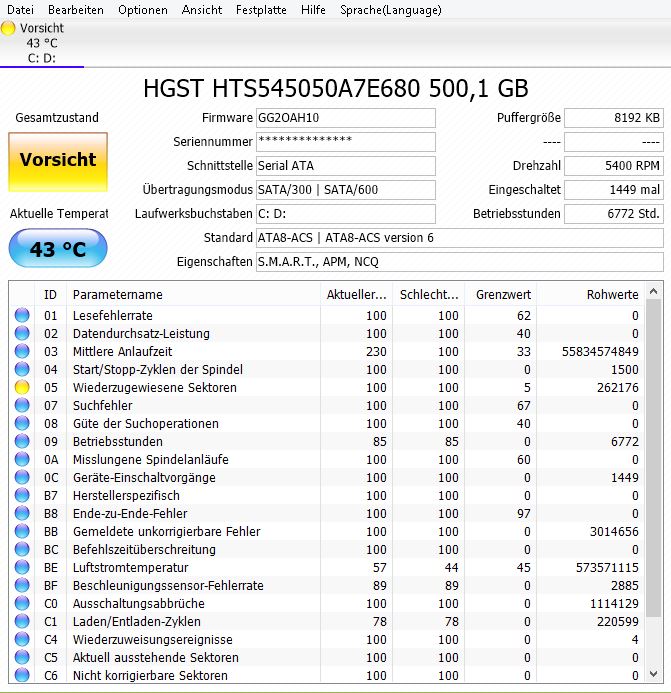Open the Ansicht menu
Viewport: 671px width, 693px height.
click(x=202, y=10)
